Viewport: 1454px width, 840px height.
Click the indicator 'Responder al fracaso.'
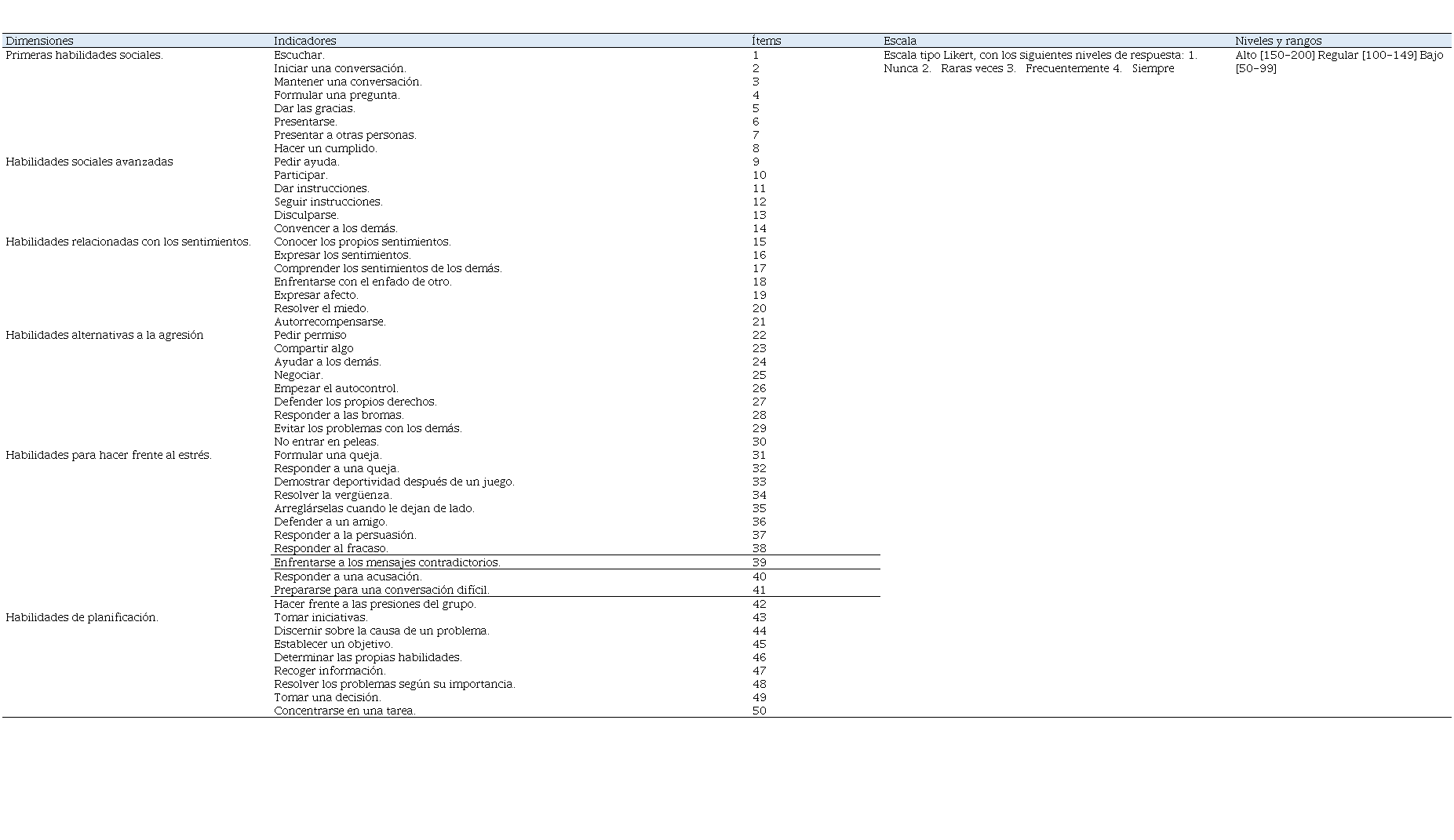click(331, 548)
